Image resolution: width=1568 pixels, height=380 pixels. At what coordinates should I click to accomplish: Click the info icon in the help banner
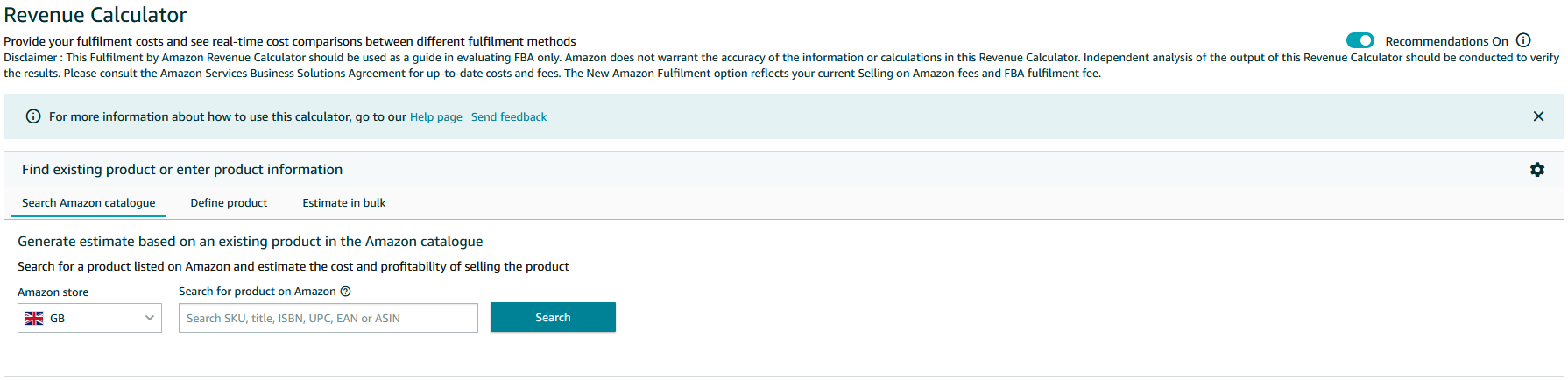click(33, 116)
